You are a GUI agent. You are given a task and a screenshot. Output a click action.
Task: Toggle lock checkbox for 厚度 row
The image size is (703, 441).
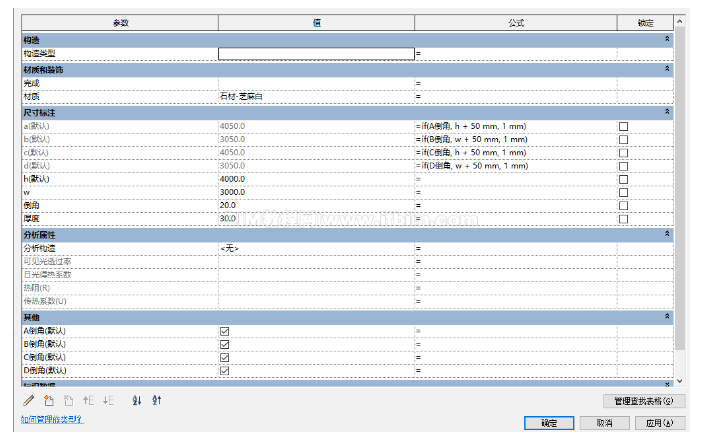coord(623,219)
